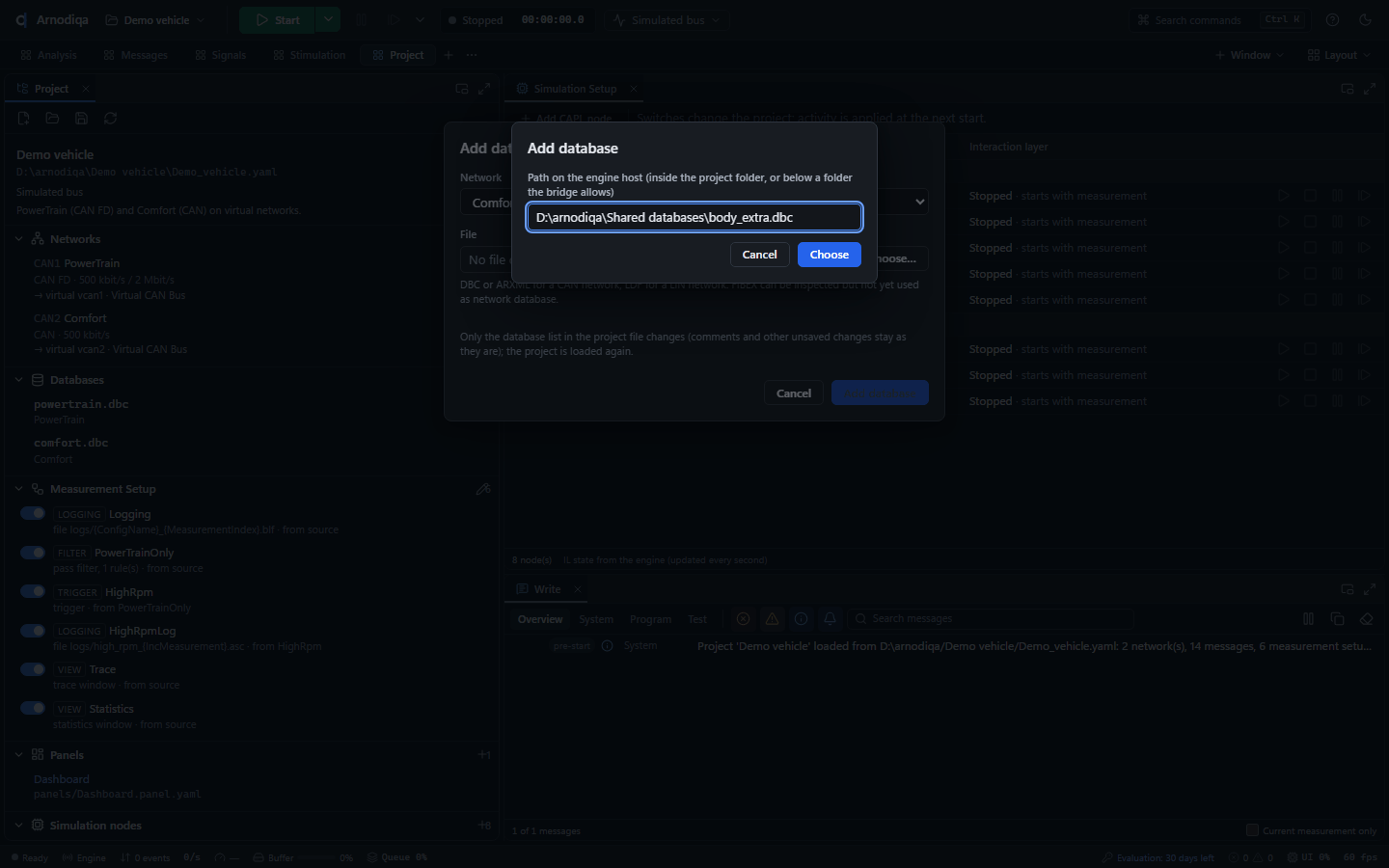Viewport: 1389px width, 868px height.
Task: Click the edit pencil for Measurement Setup
Action: pos(483,489)
